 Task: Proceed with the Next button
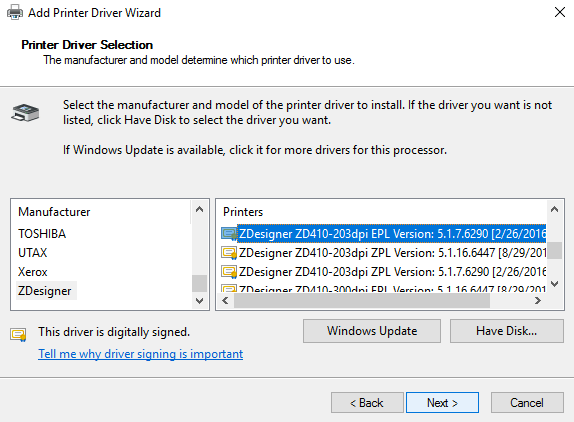(442, 403)
